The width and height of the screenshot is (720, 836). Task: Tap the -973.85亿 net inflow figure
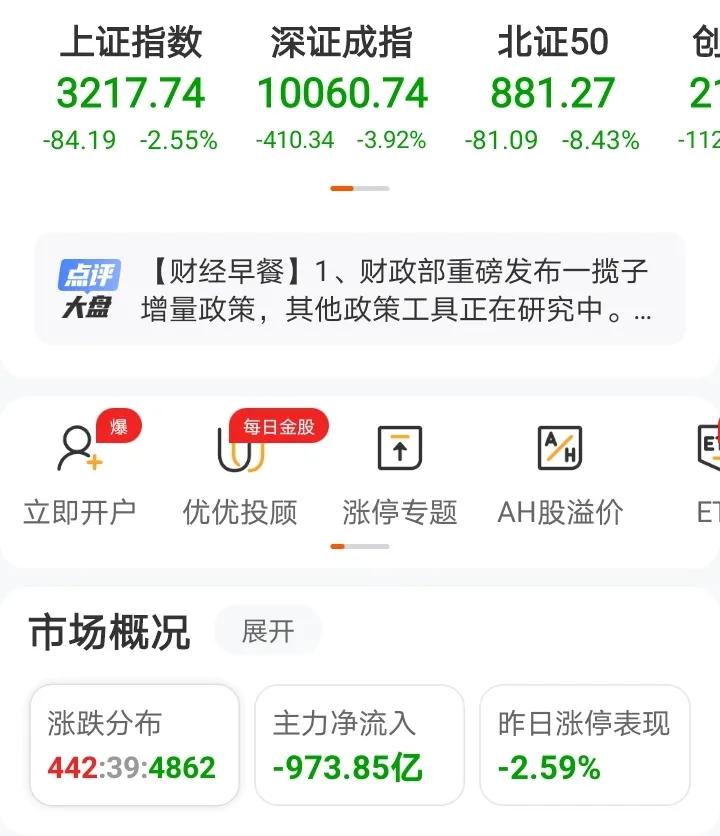click(x=348, y=768)
